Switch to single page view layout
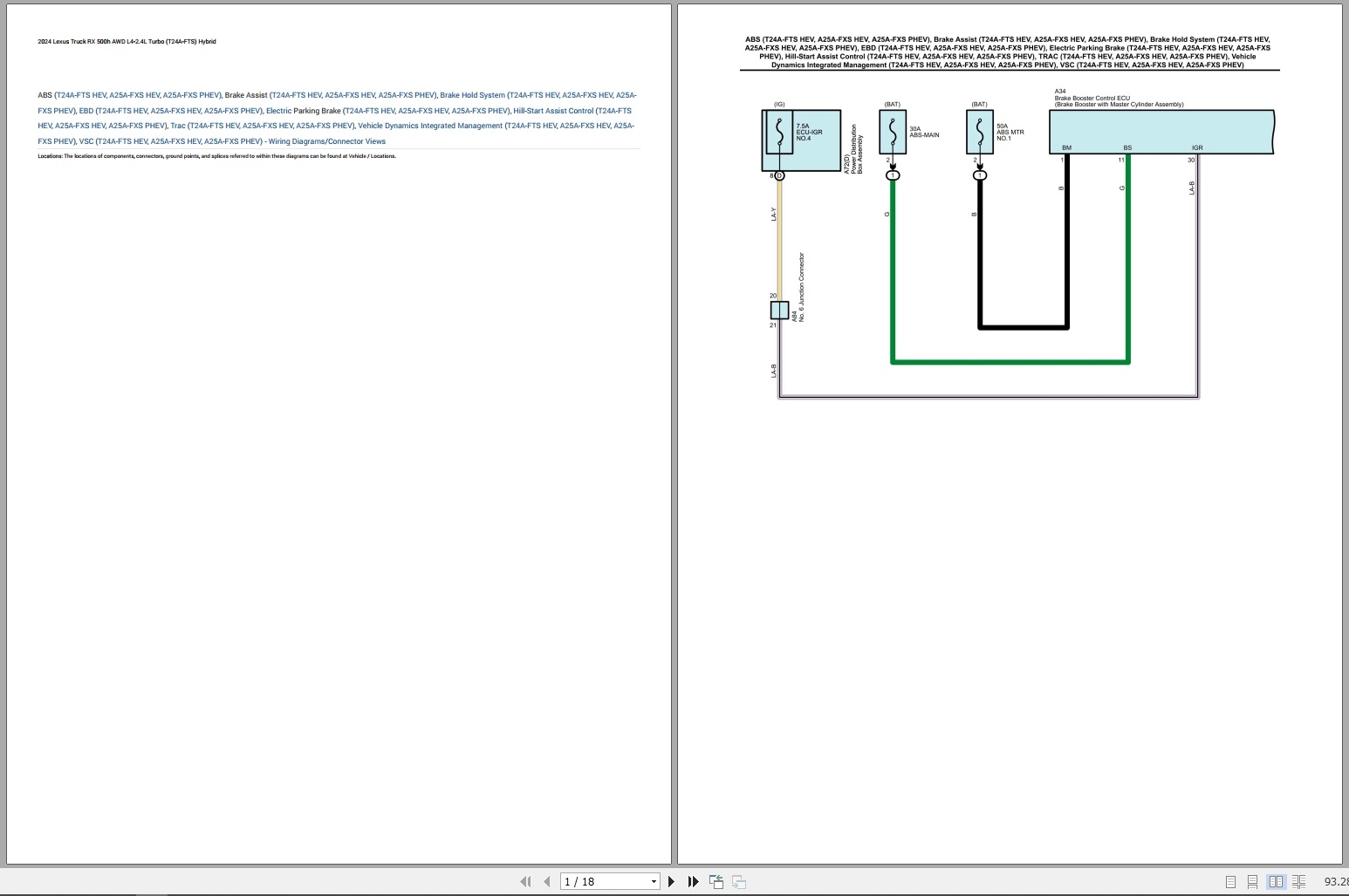Screen dimensions: 1349x896 pyautogui.click(x=1230, y=882)
